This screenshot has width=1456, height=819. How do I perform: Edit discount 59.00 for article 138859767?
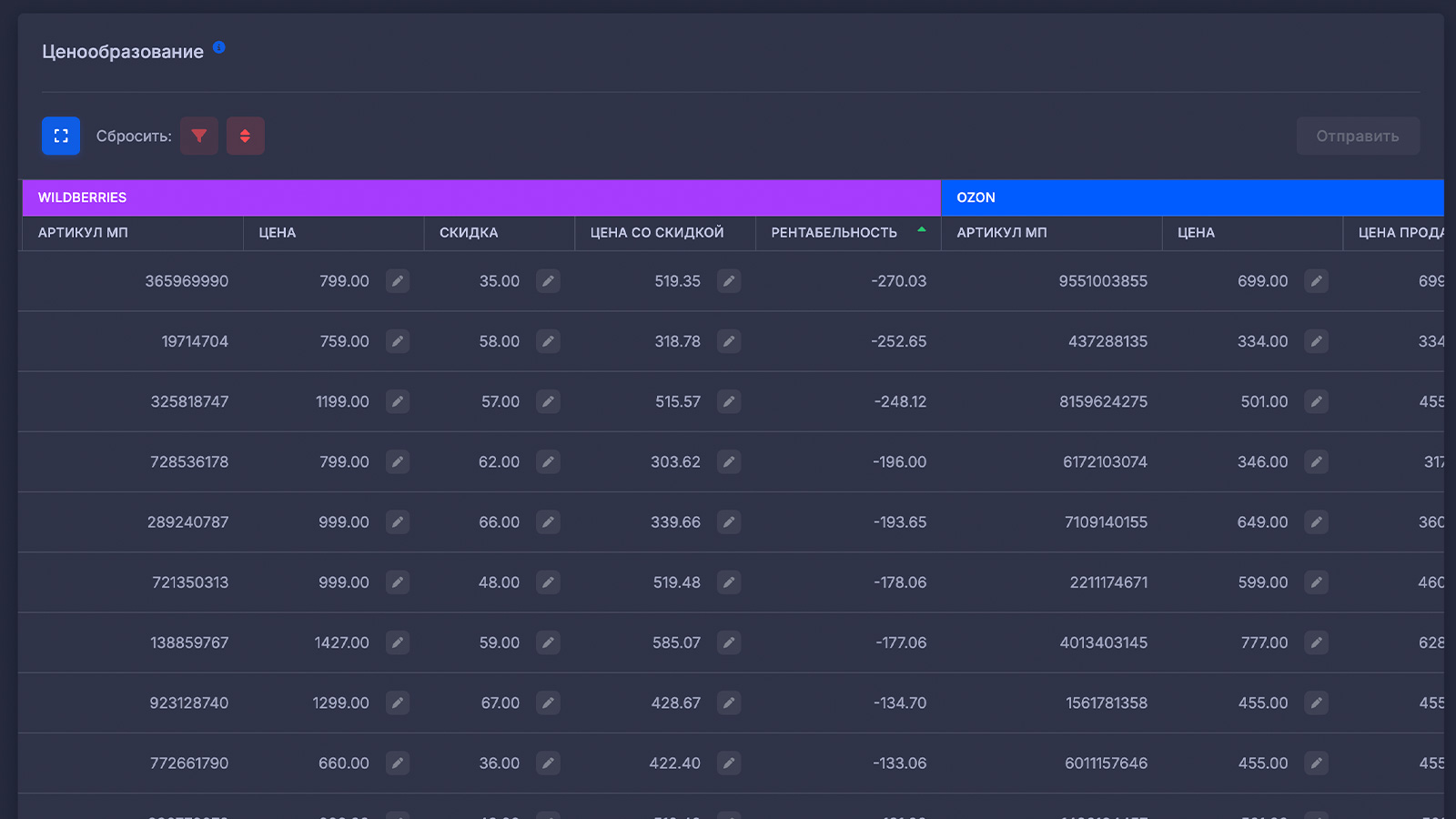click(x=548, y=642)
